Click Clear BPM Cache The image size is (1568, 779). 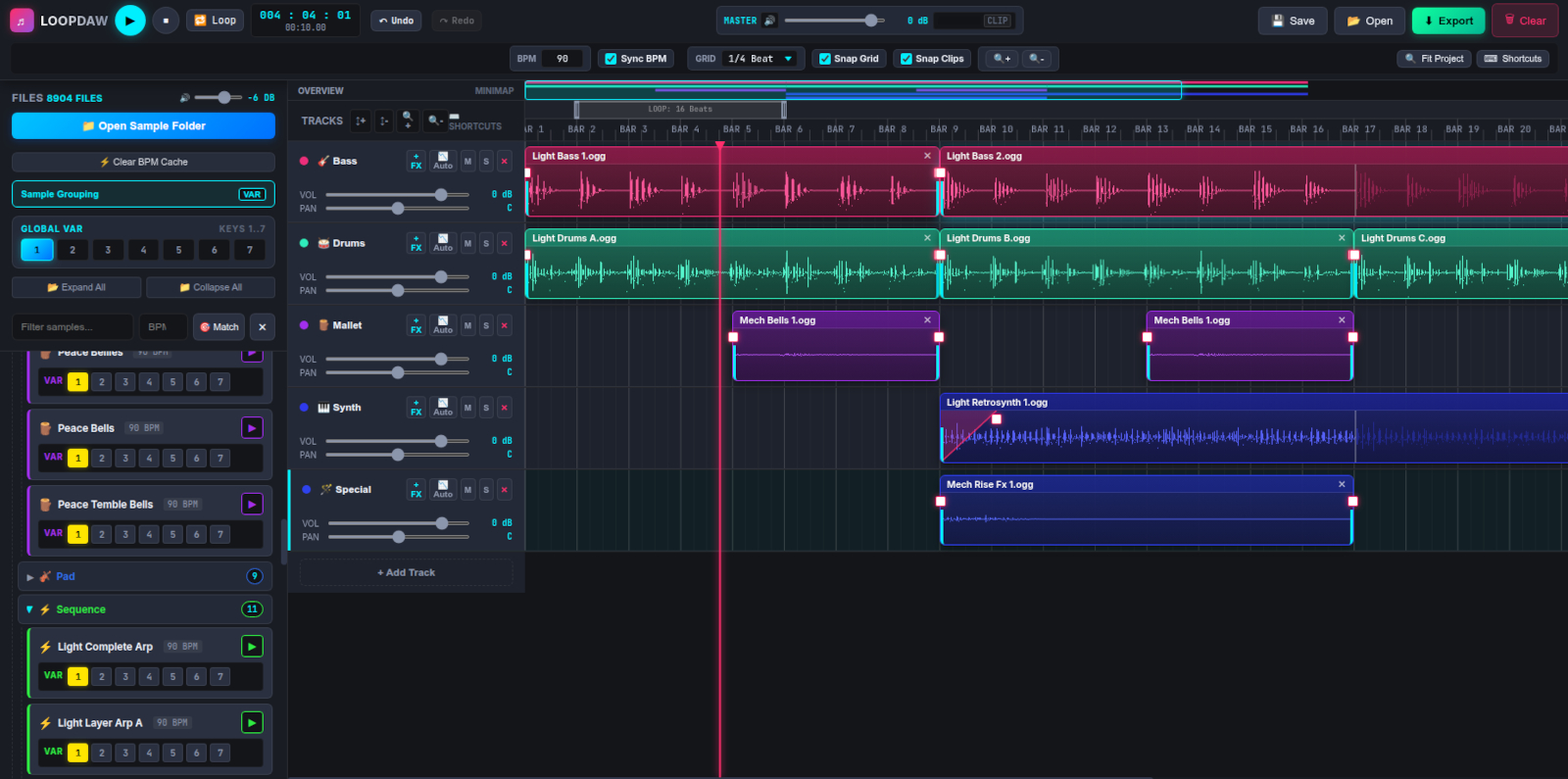click(x=143, y=163)
